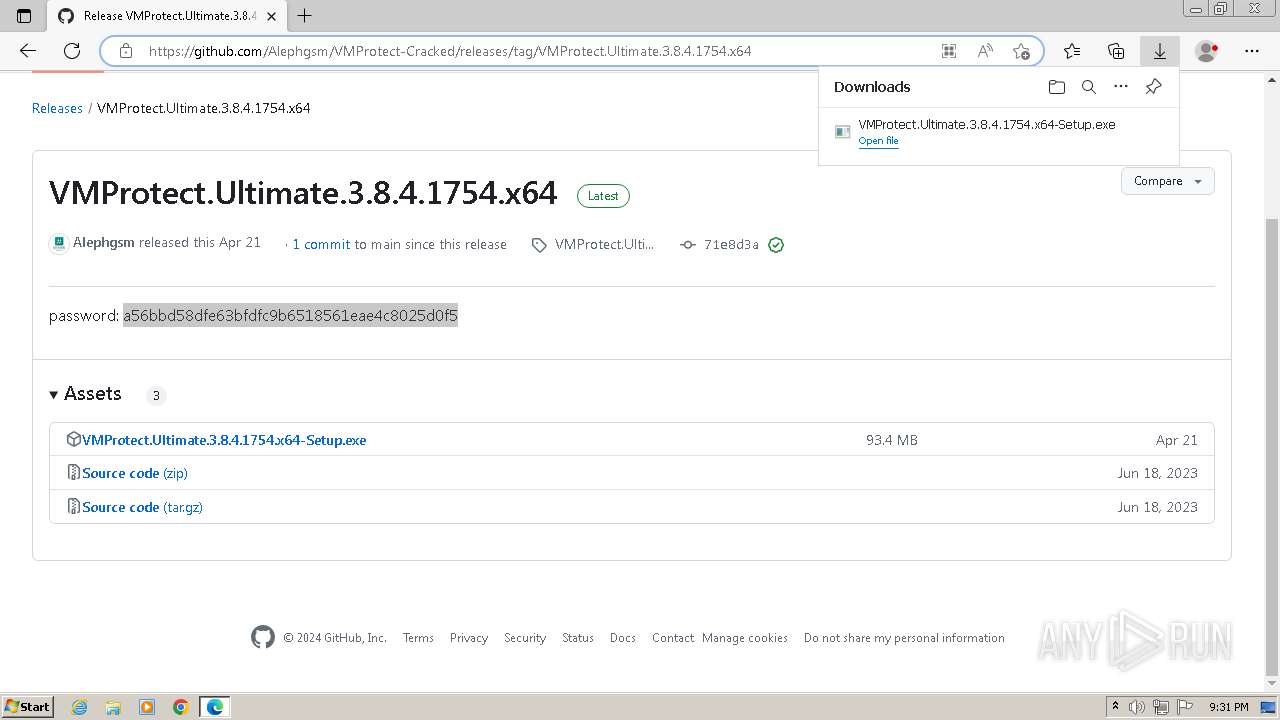This screenshot has width=1280, height=720.
Task: Open Internet Explorer from the taskbar
Action: pos(79,707)
